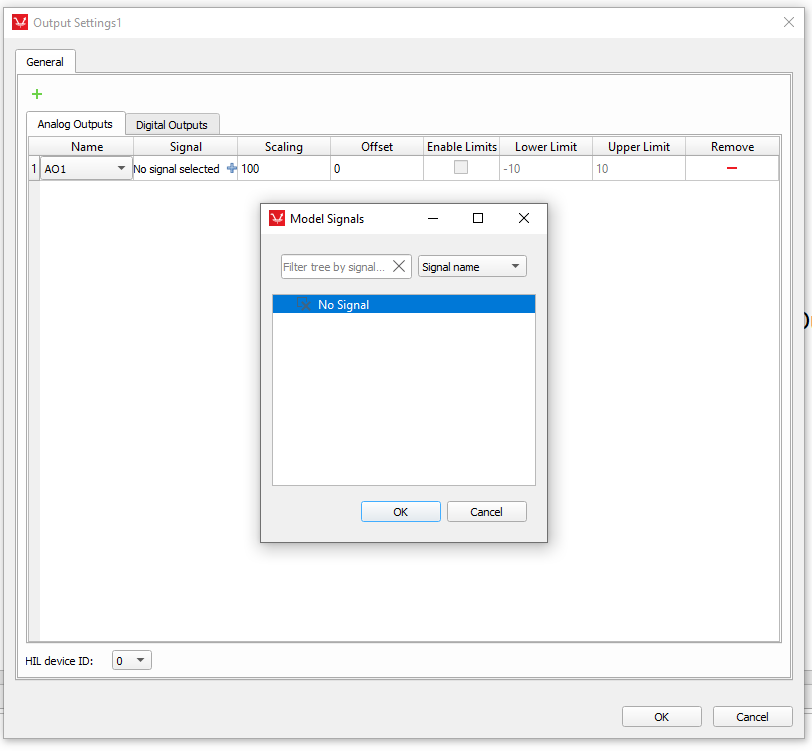Close the Model Signals dialog
The height and width of the screenshot is (751, 812).
[524, 218]
